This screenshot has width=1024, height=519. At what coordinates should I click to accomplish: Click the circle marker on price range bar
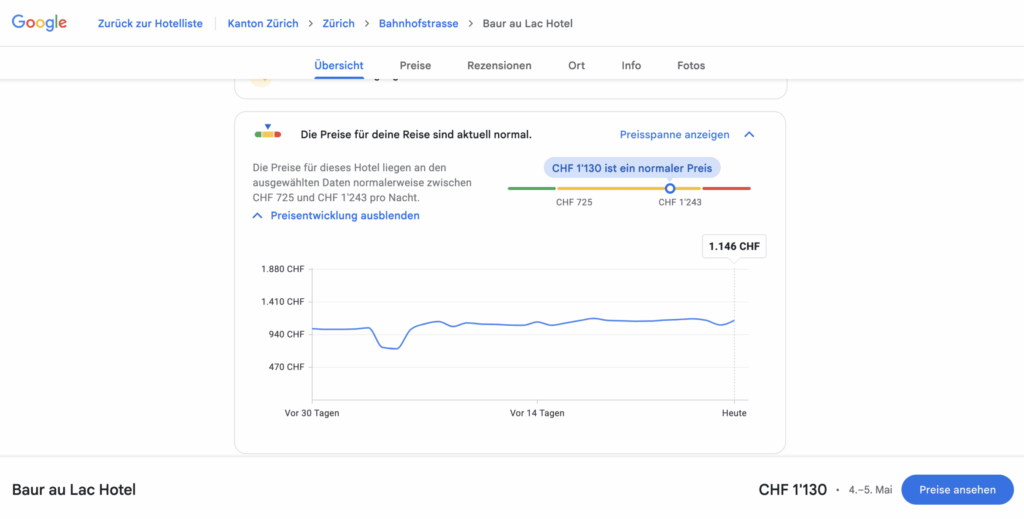669,188
